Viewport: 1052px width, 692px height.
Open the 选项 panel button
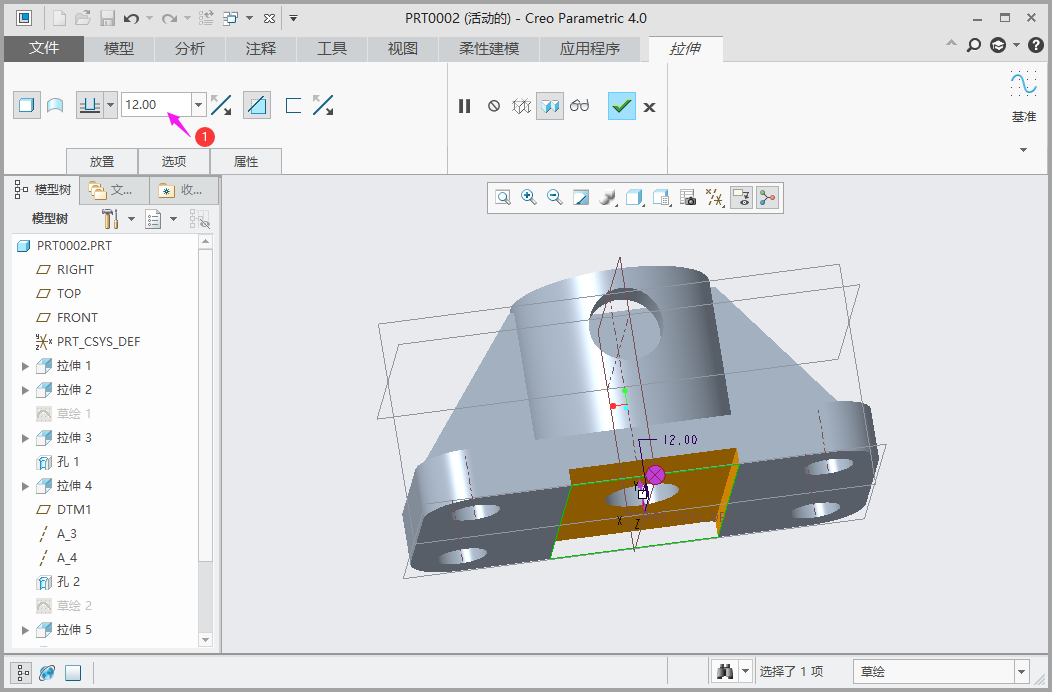pos(174,161)
